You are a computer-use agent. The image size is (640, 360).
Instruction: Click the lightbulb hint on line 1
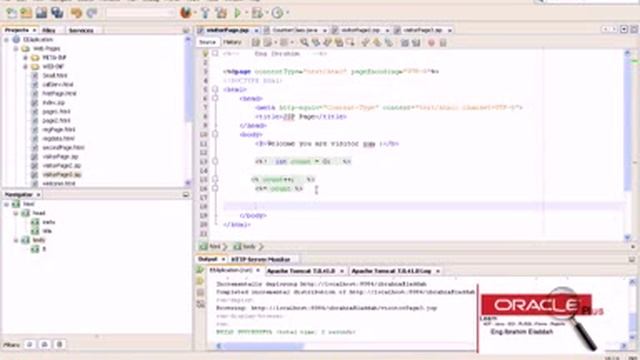(x=205, y=53)
